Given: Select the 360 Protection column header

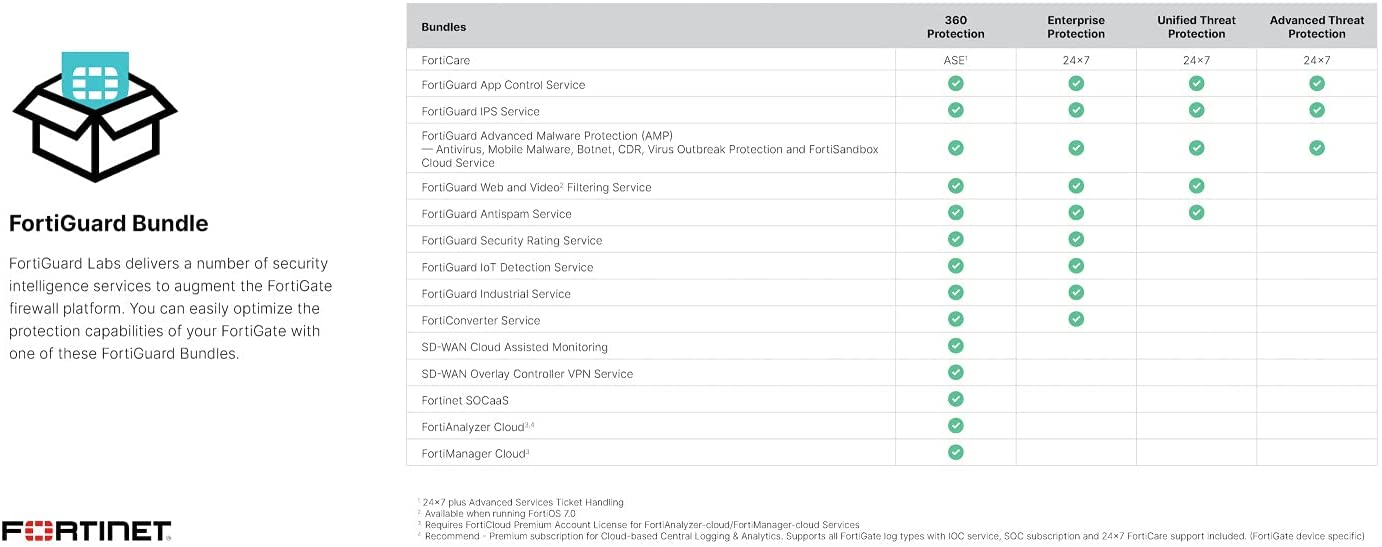Looking at the screenshot, I should (956, 27).
